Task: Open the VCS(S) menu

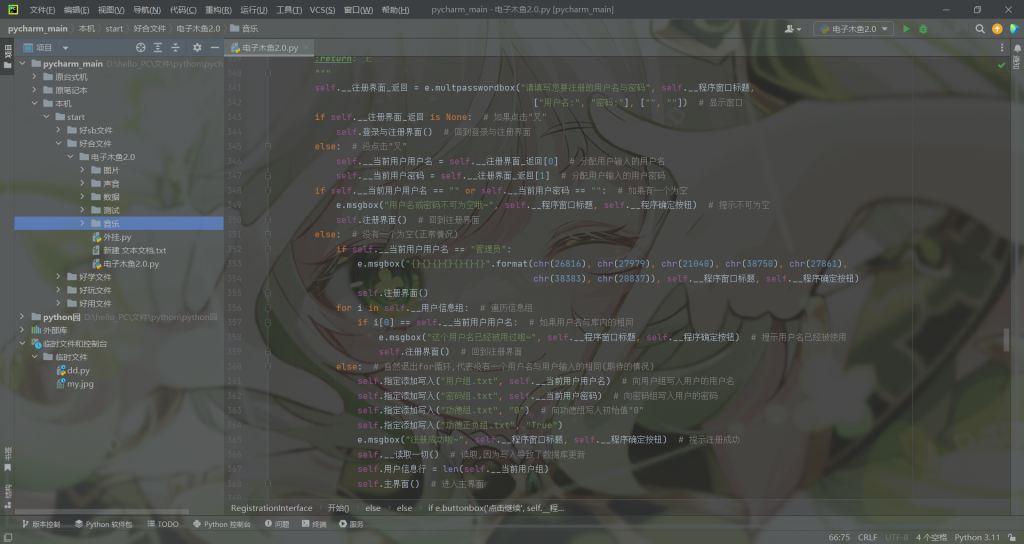Action: click(322, 10)
